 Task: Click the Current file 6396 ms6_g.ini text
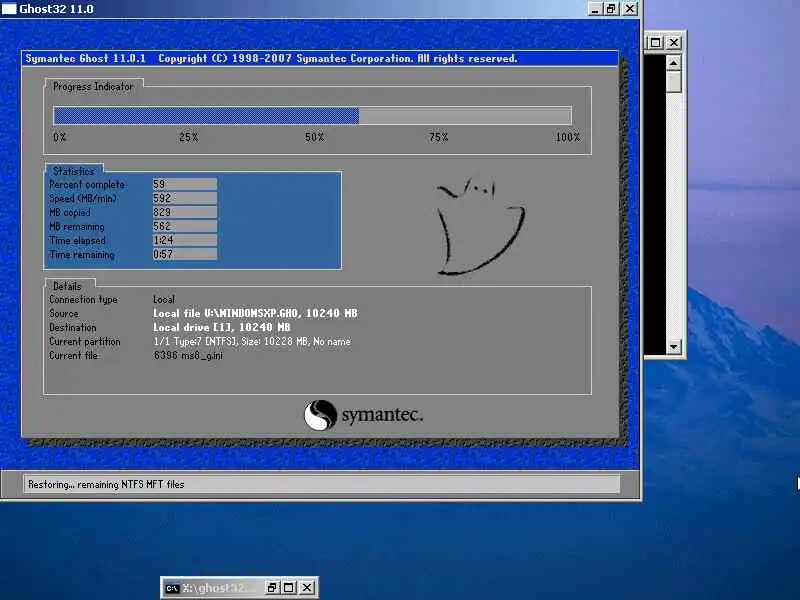pyautogui.click(x=188, y=355)
